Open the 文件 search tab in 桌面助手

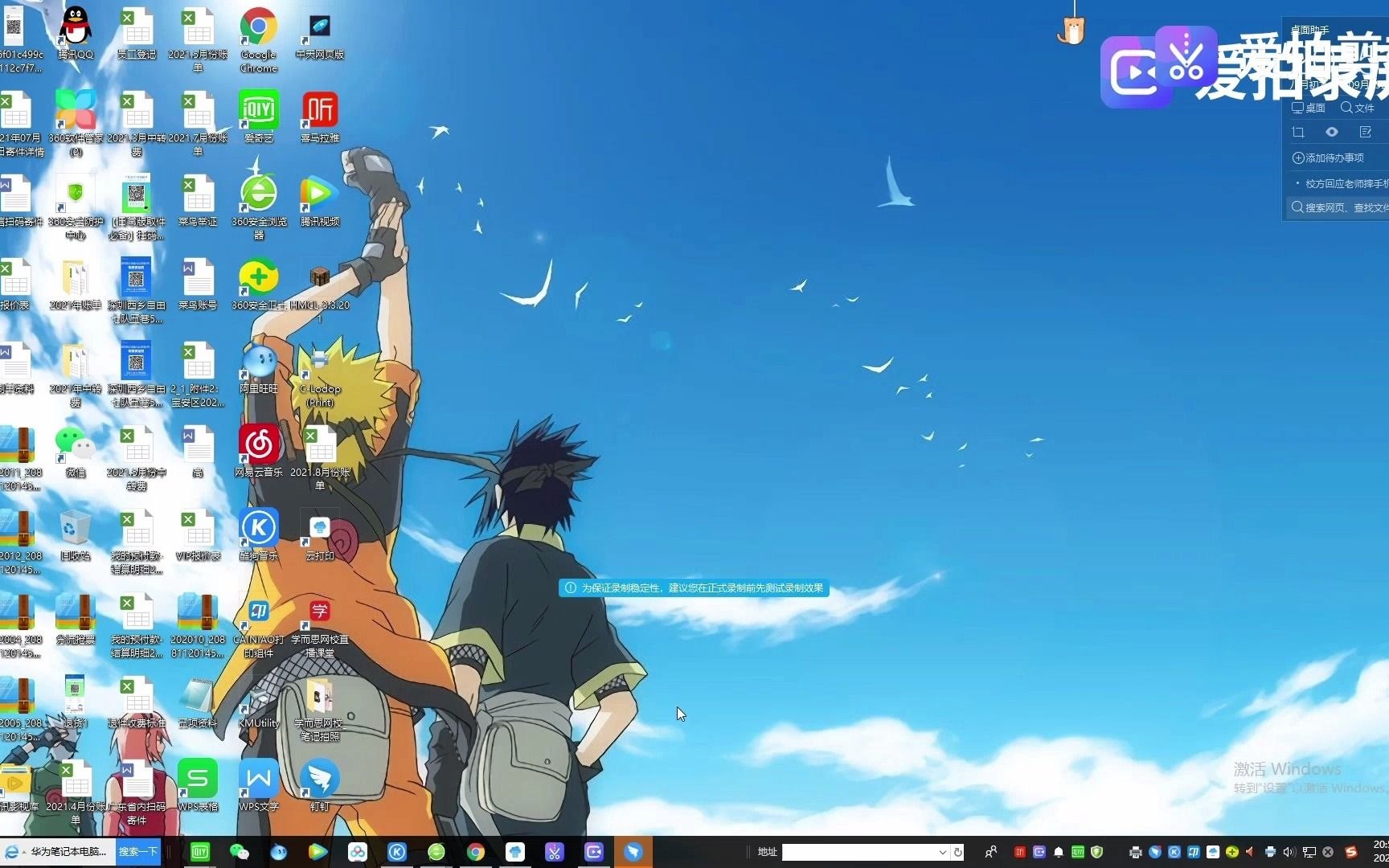tap(1358, 108)
